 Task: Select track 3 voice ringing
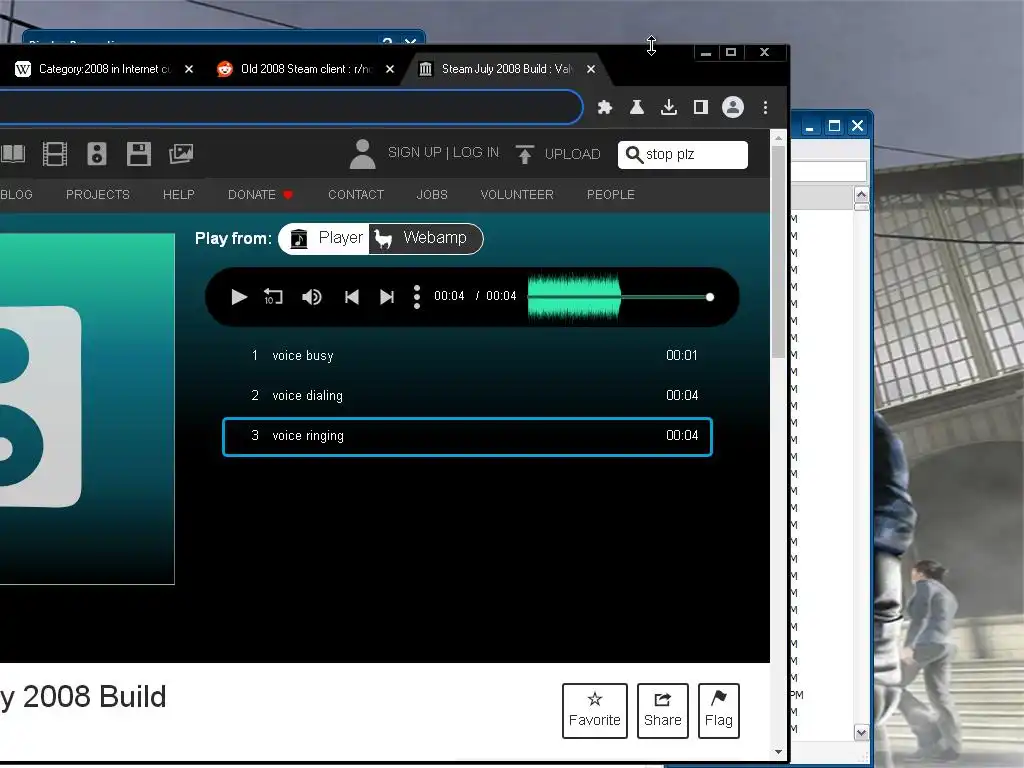[467, 436]
